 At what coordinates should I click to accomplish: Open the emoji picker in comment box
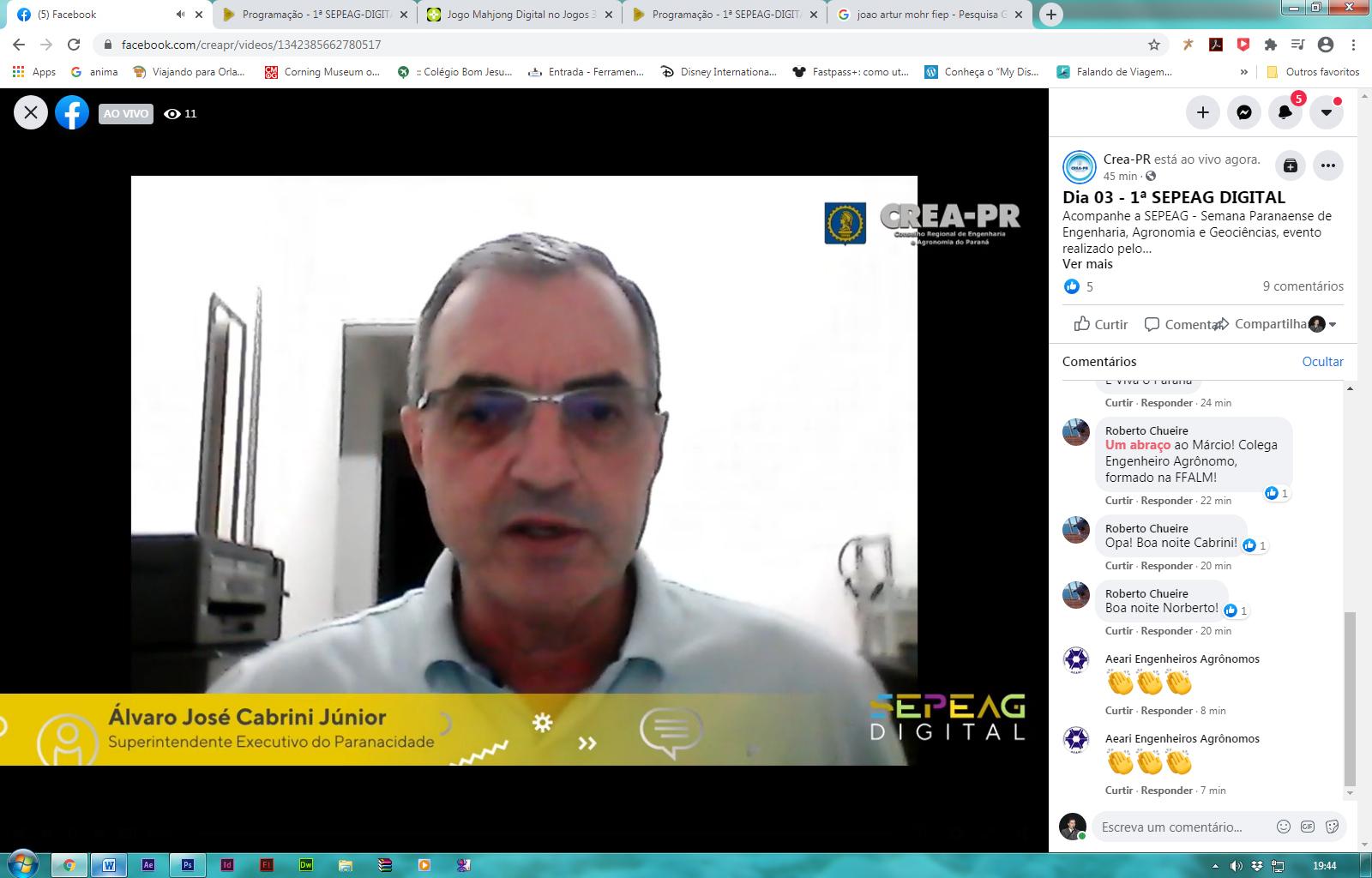click(1284, 827)
